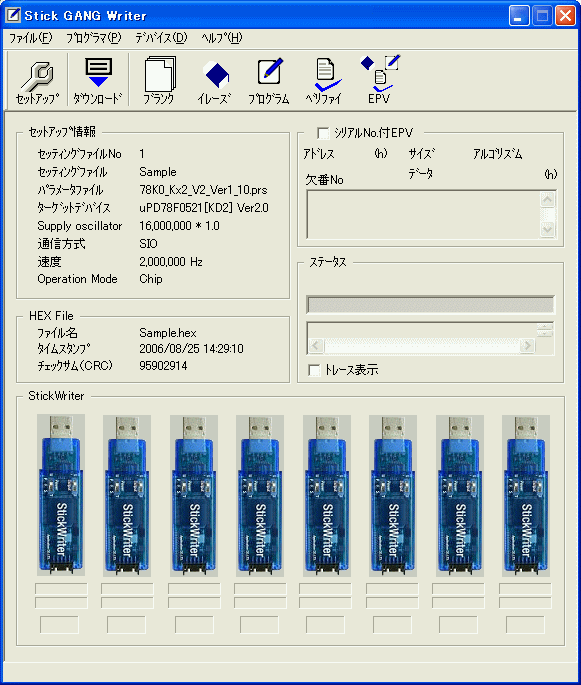Click the fifth StickWriter device image
The image size is (581, 685).
click(327, 495)
